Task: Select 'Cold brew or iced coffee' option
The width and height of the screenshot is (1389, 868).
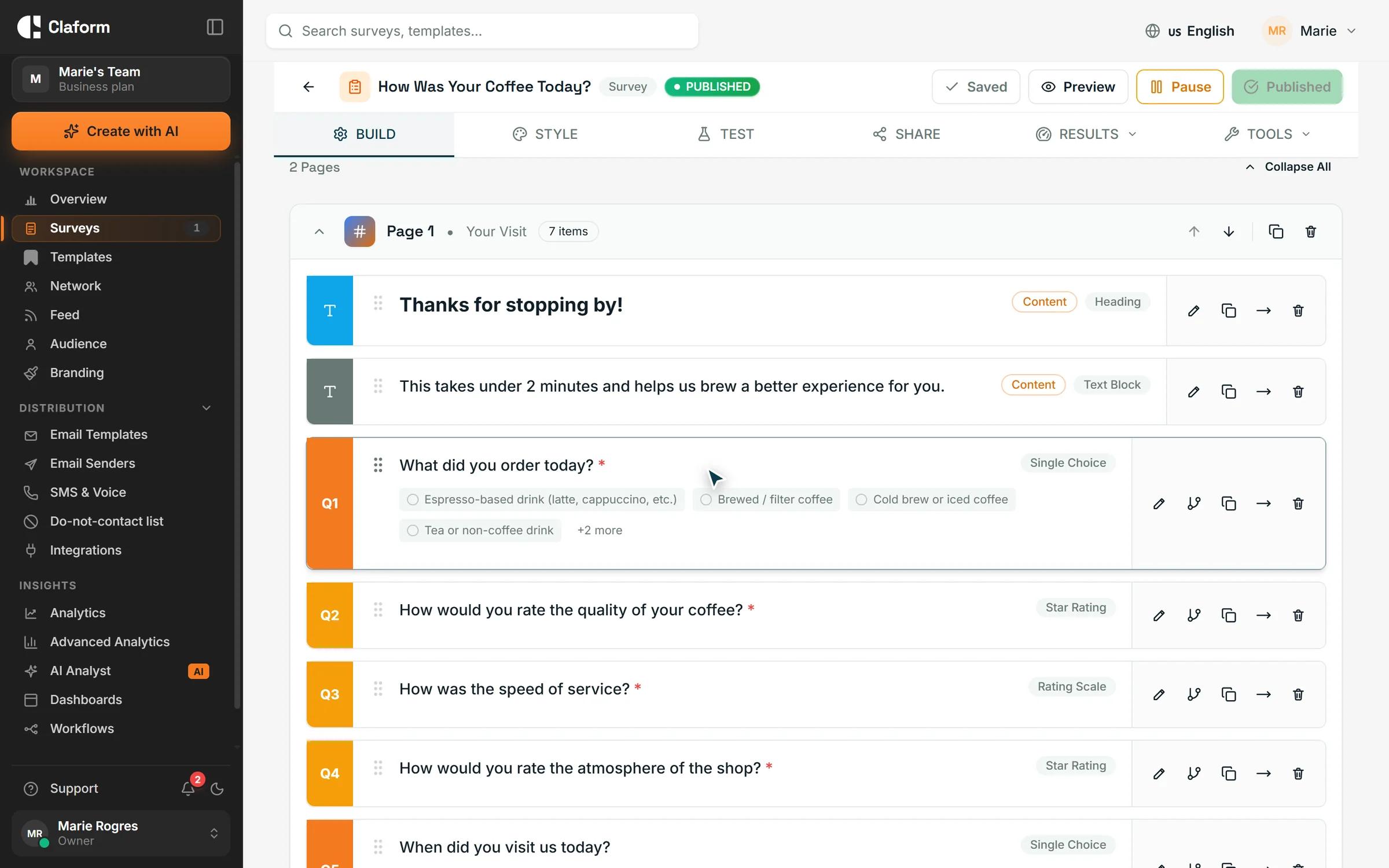Action: tap(932, 499)
